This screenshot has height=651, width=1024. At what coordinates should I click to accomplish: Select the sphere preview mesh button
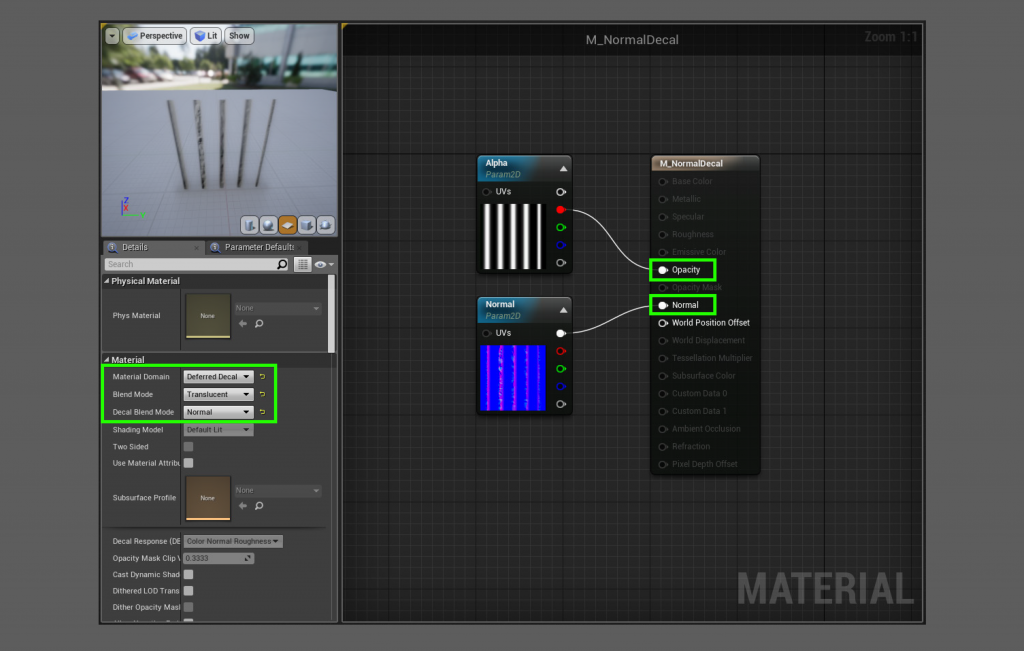(x=268, y=225)
